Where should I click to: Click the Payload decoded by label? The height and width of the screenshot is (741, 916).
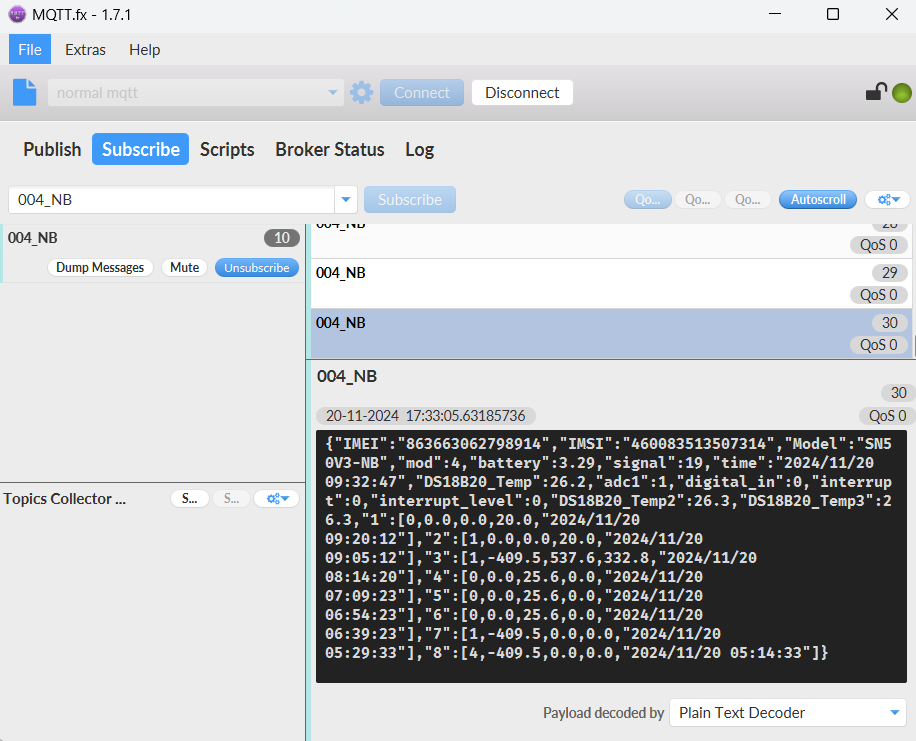point(603,713)
